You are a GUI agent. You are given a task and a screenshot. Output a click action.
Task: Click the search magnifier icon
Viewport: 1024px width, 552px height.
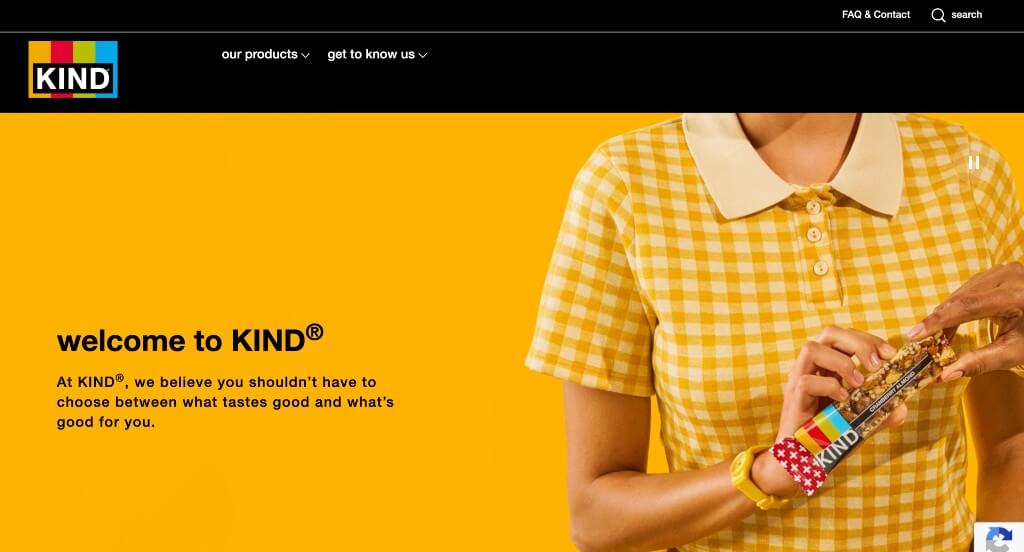[938, 15]
